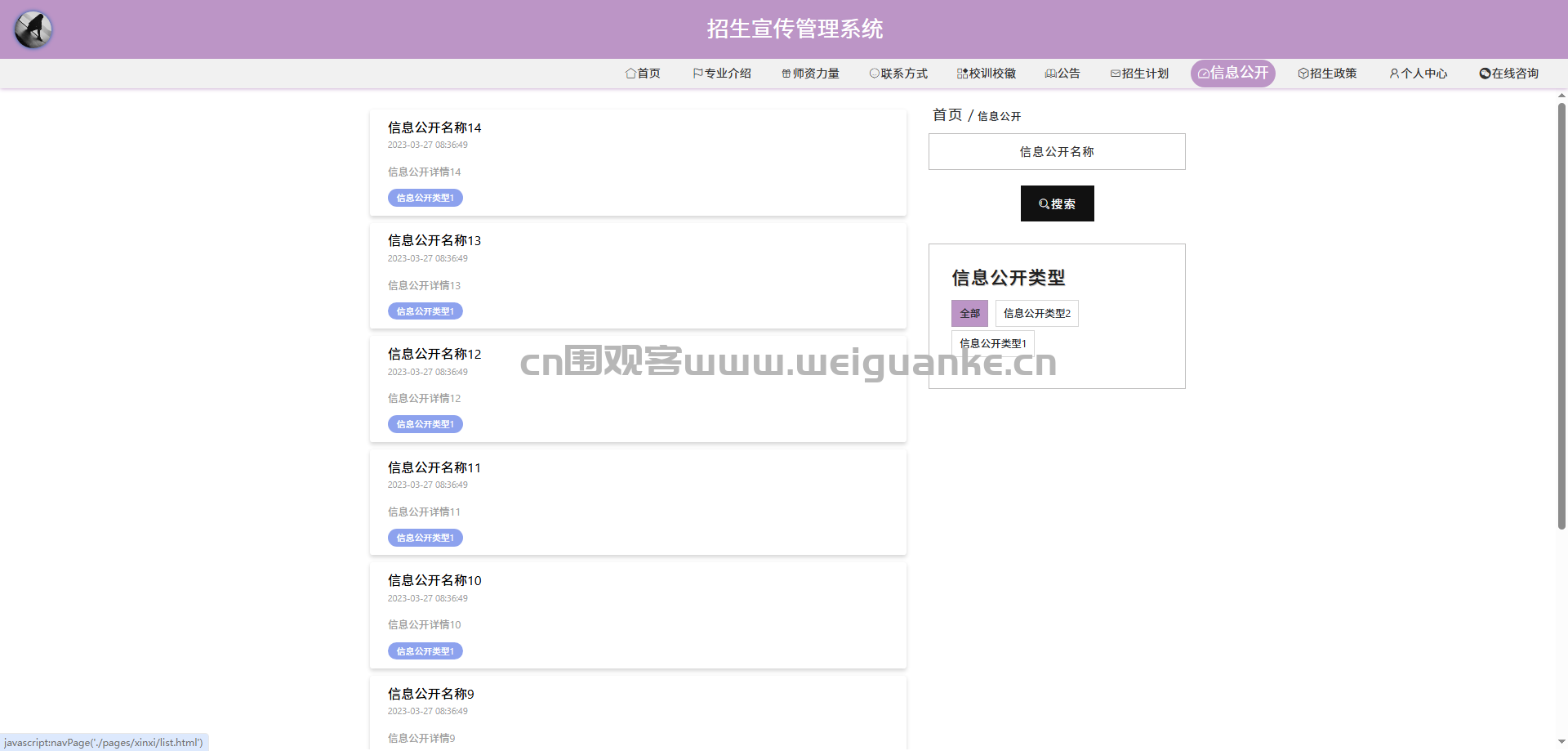Open 在线咨询 in navigation
The image size is (1568, 751).
pyautogui.click(x=1509, y=74)
